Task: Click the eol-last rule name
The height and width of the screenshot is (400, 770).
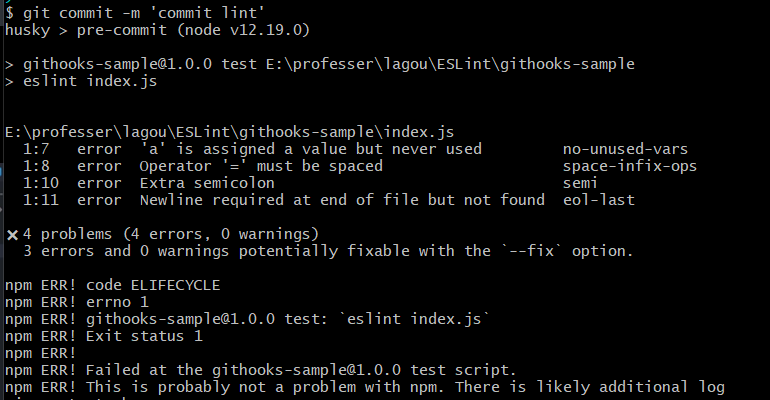Action: click(599, 200)
